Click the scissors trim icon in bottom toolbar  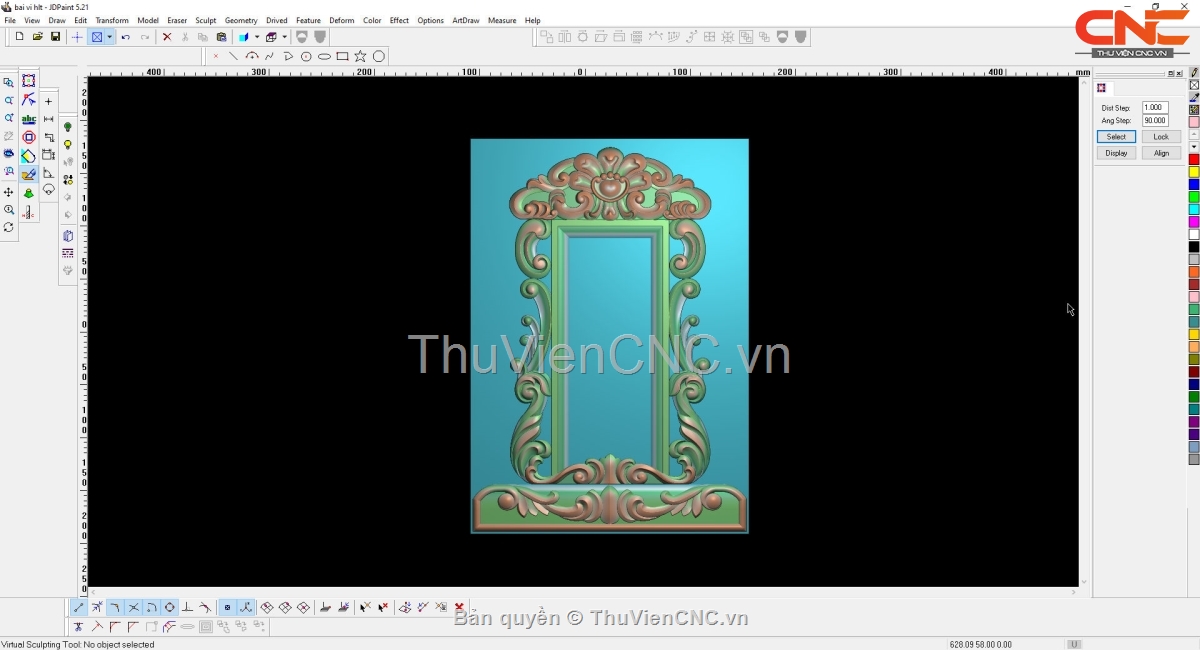coord(78,627)
